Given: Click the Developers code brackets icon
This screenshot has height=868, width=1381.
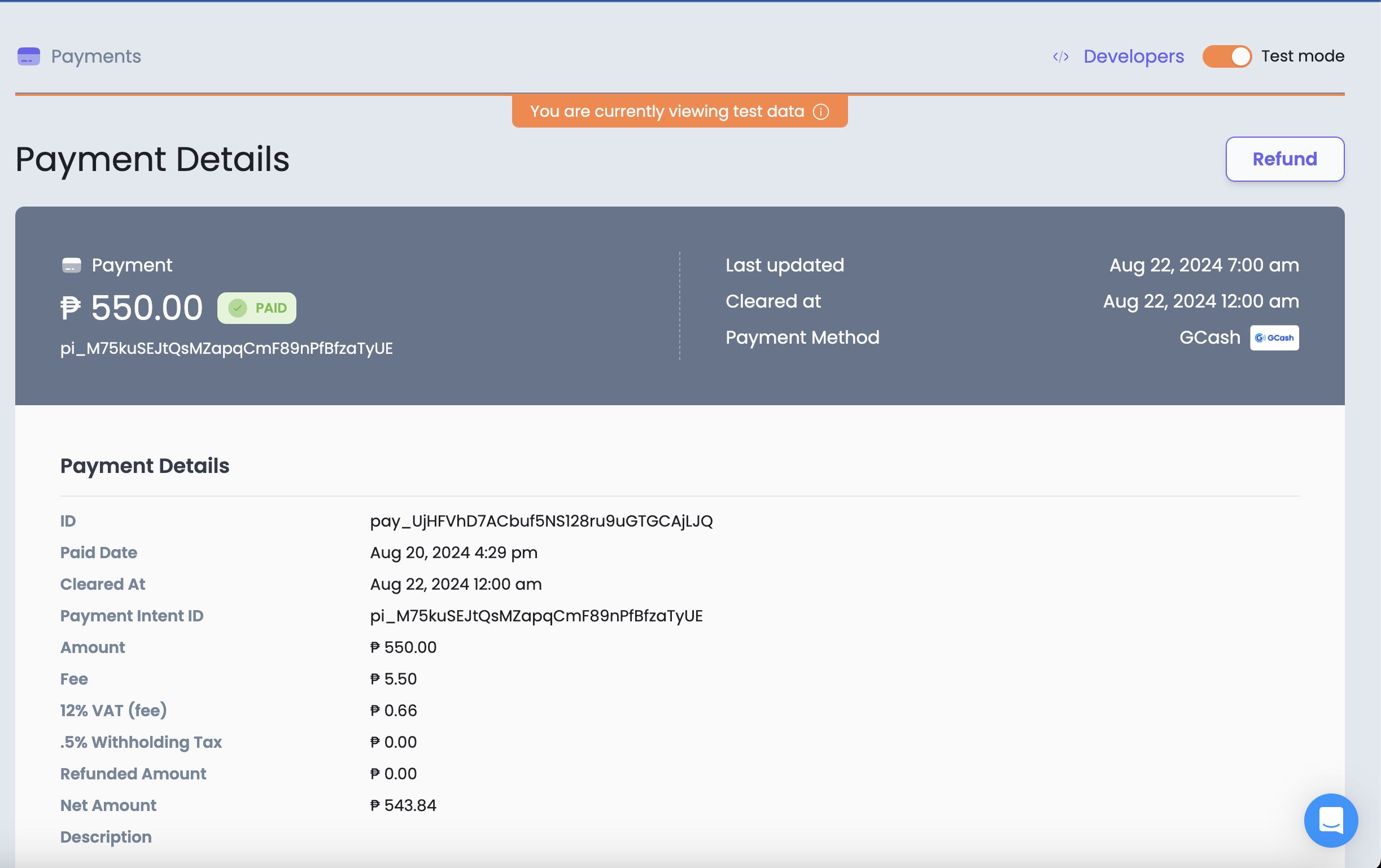Looking at the screenshot, I should [1060, 56].
